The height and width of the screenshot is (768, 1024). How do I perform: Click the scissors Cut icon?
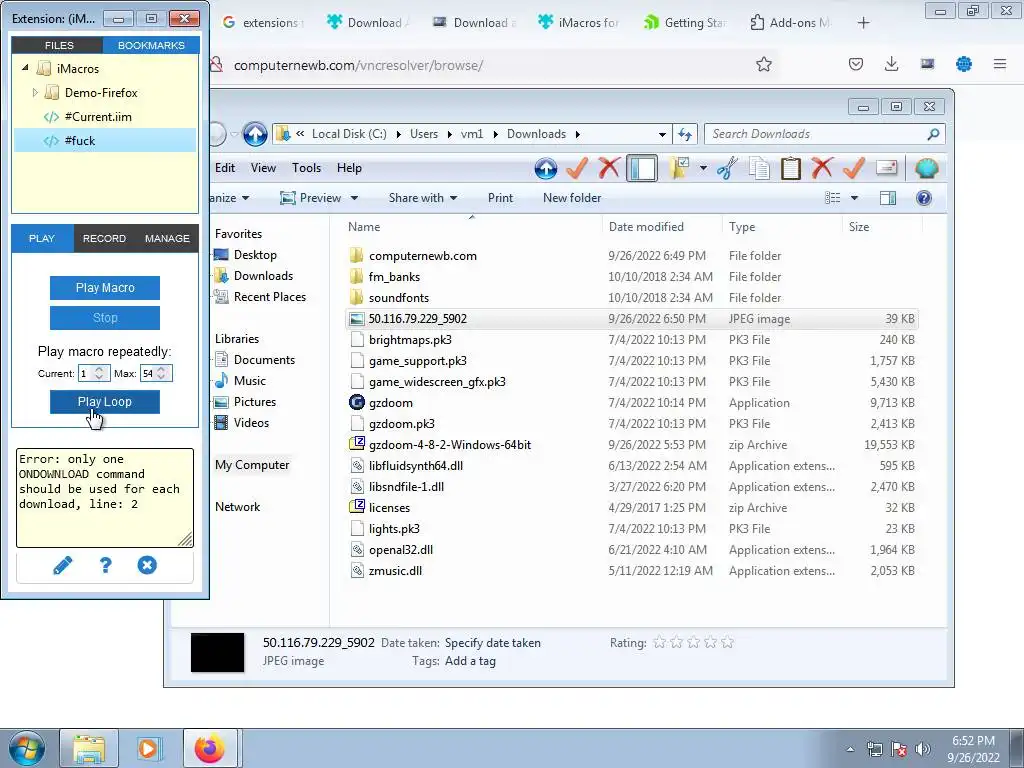pyautogui.click(x=727, y=168)
